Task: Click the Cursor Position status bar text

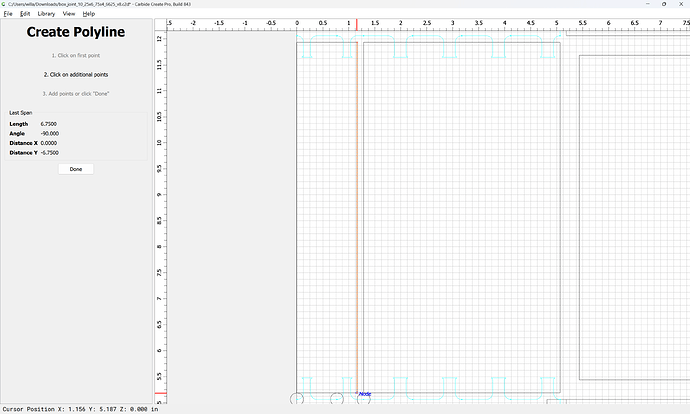Action: (81, 409)
